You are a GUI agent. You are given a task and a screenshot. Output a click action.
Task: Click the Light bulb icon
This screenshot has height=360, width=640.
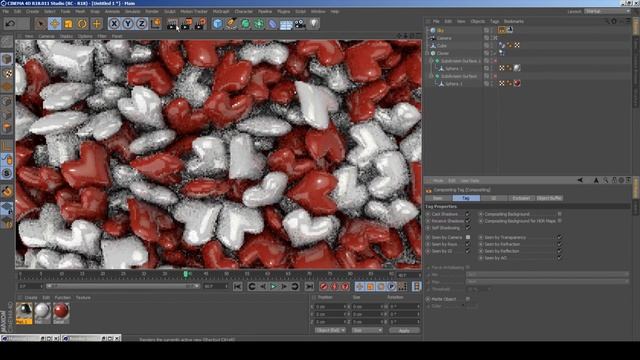[x=313, y=24]
